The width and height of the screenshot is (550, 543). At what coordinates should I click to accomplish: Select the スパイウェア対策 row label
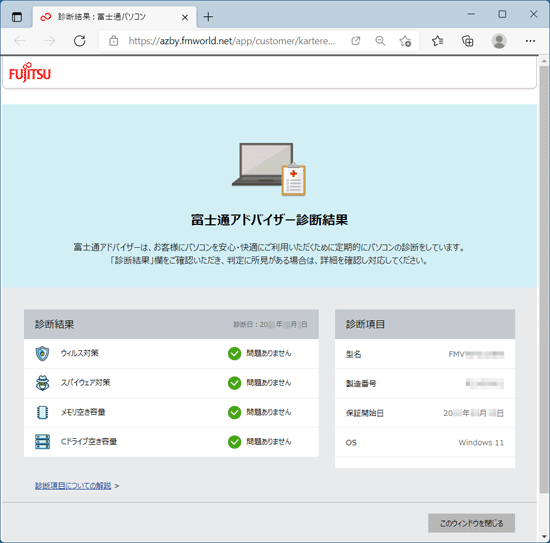[85, 382]
